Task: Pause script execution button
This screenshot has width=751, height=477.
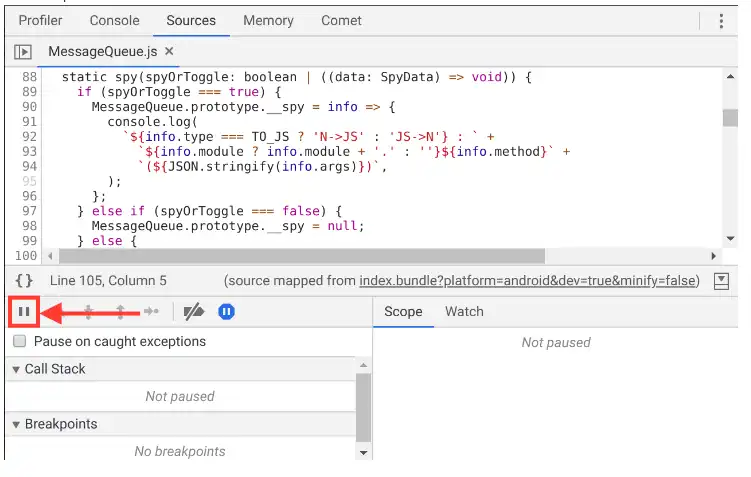Action: click(24, 312)
